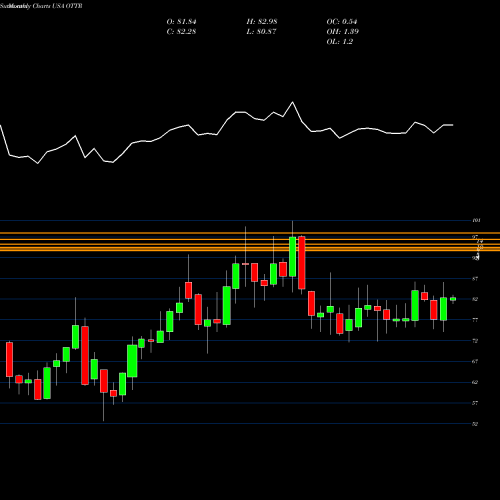Click the '57' price axis label

(475, 403)
